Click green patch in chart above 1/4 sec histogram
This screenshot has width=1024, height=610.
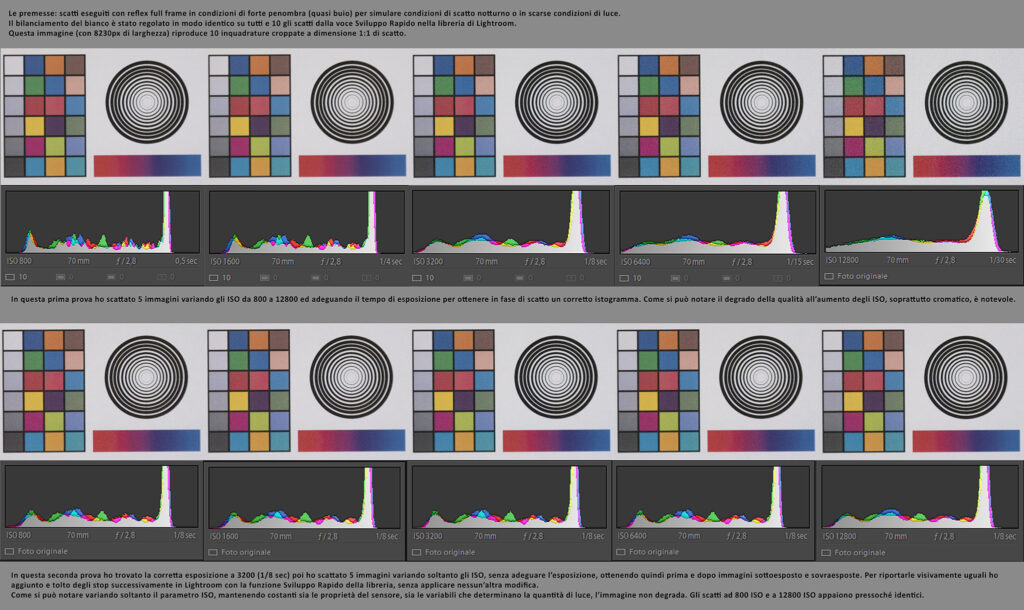tap(239, 85)
